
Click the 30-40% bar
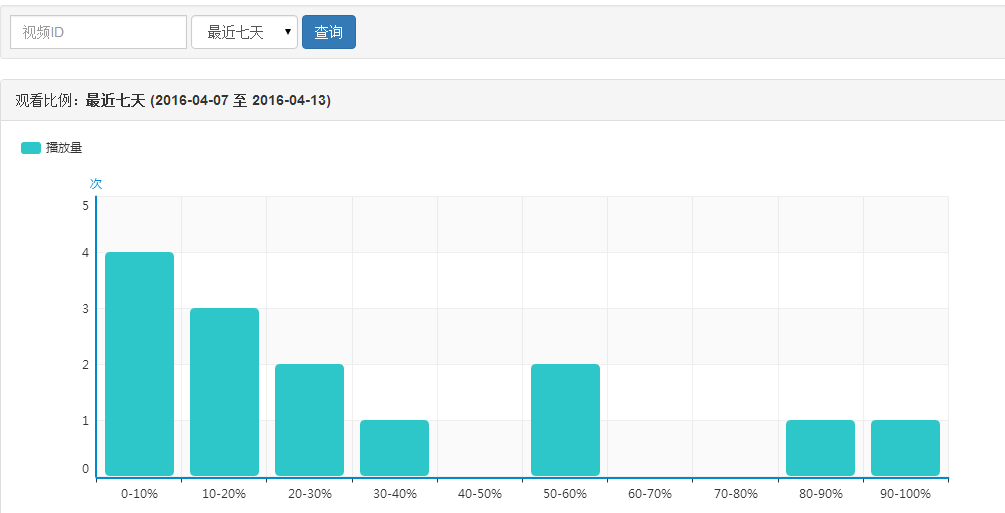tap(394, 448)
